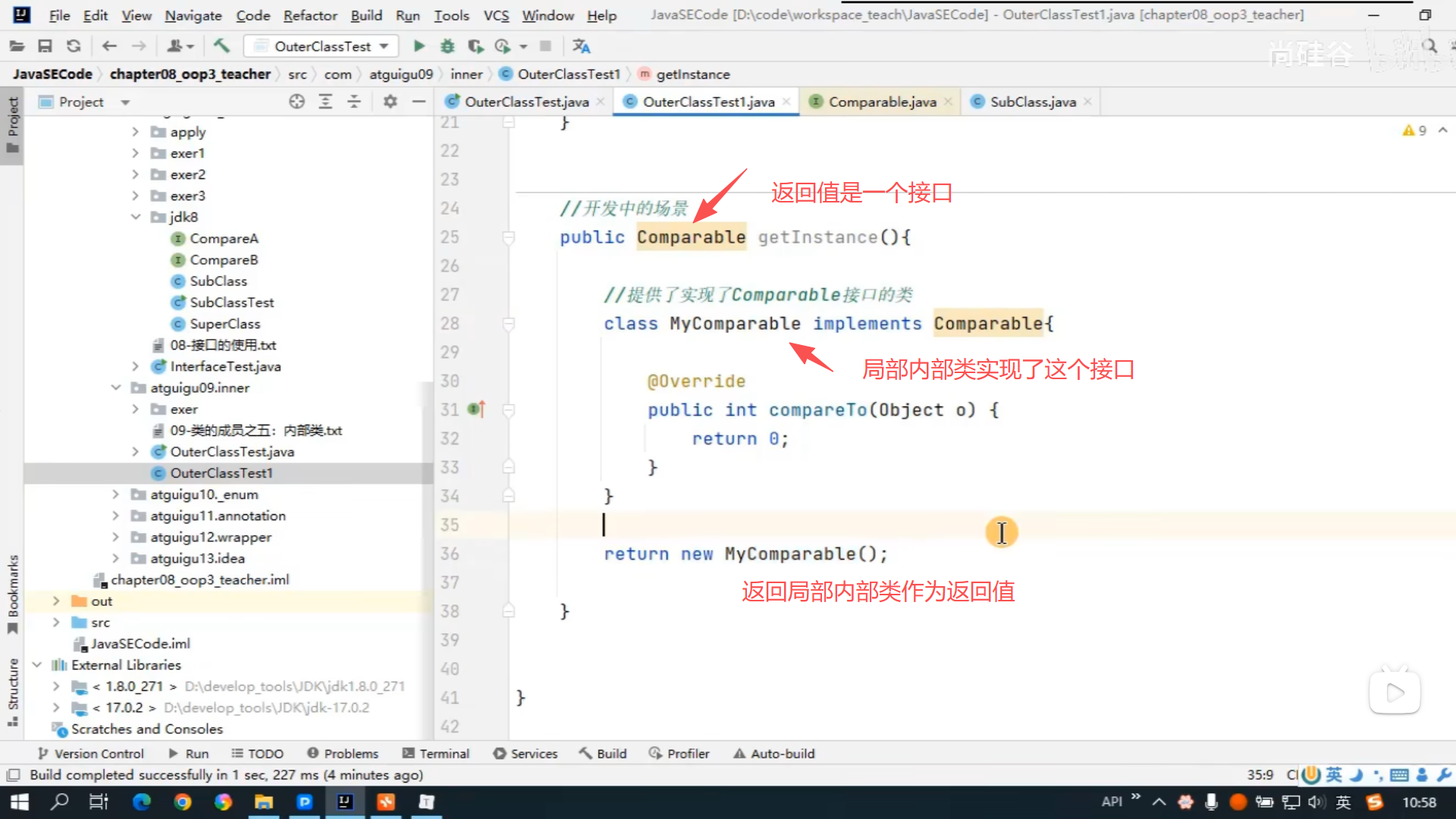This screenshot has width=1456, height=819.
Task: Collapse the jdk8 folder
Action: 136,217
